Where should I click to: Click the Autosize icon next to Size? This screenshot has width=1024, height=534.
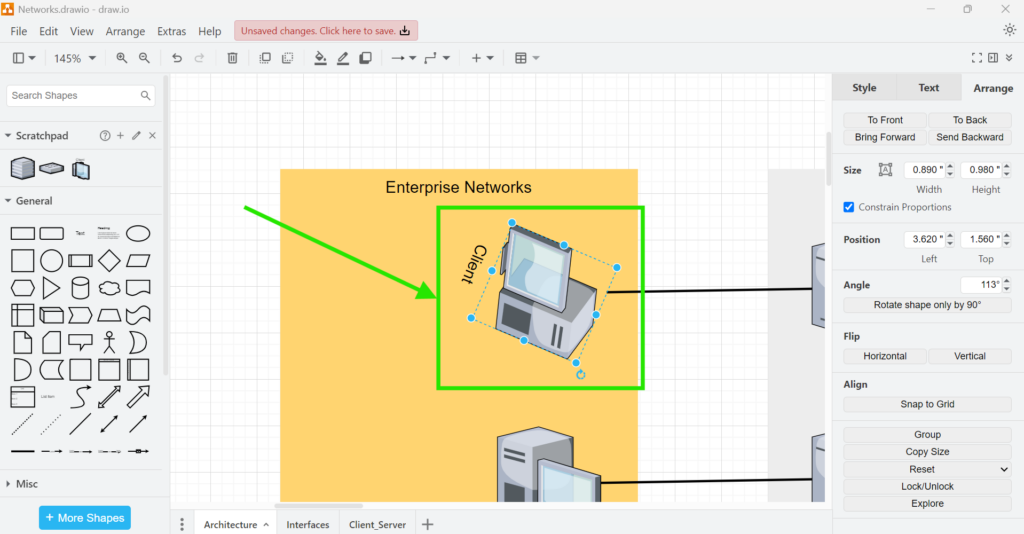pos(886,170)
